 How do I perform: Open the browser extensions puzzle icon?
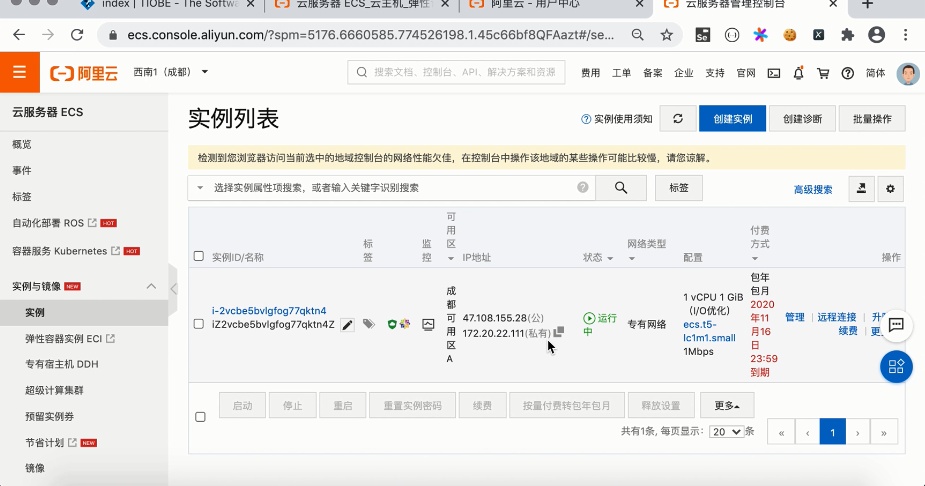tap(848, 35)
